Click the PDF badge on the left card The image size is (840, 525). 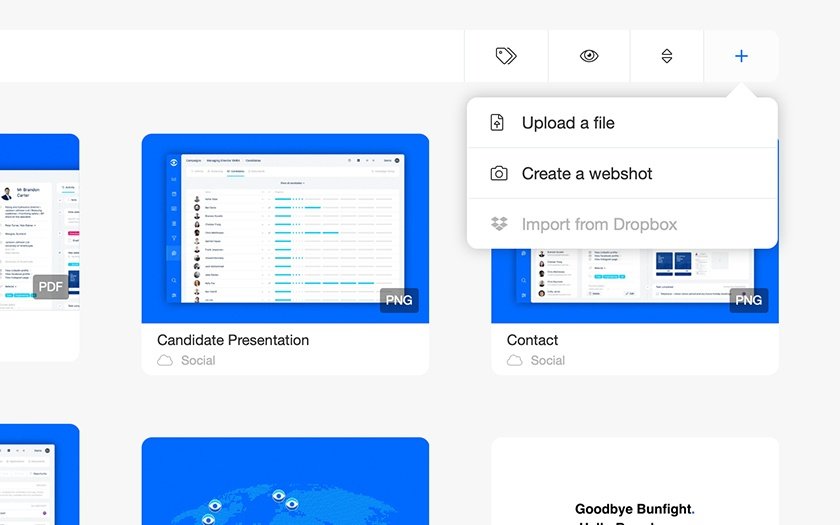(x=50, y=287)
